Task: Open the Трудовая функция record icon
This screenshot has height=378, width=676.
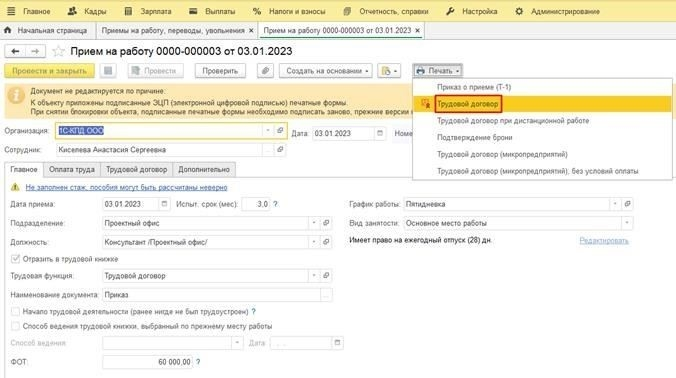Action: [326, 275]
